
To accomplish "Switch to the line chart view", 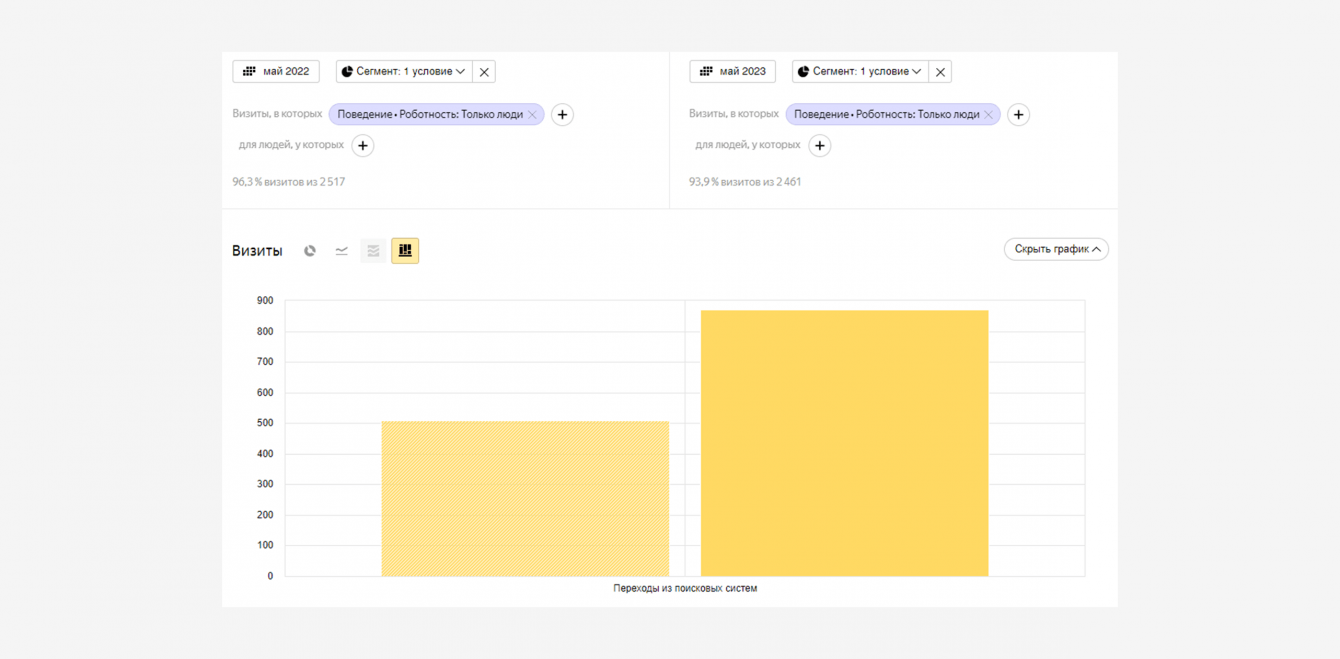I will tap(342, 251).
